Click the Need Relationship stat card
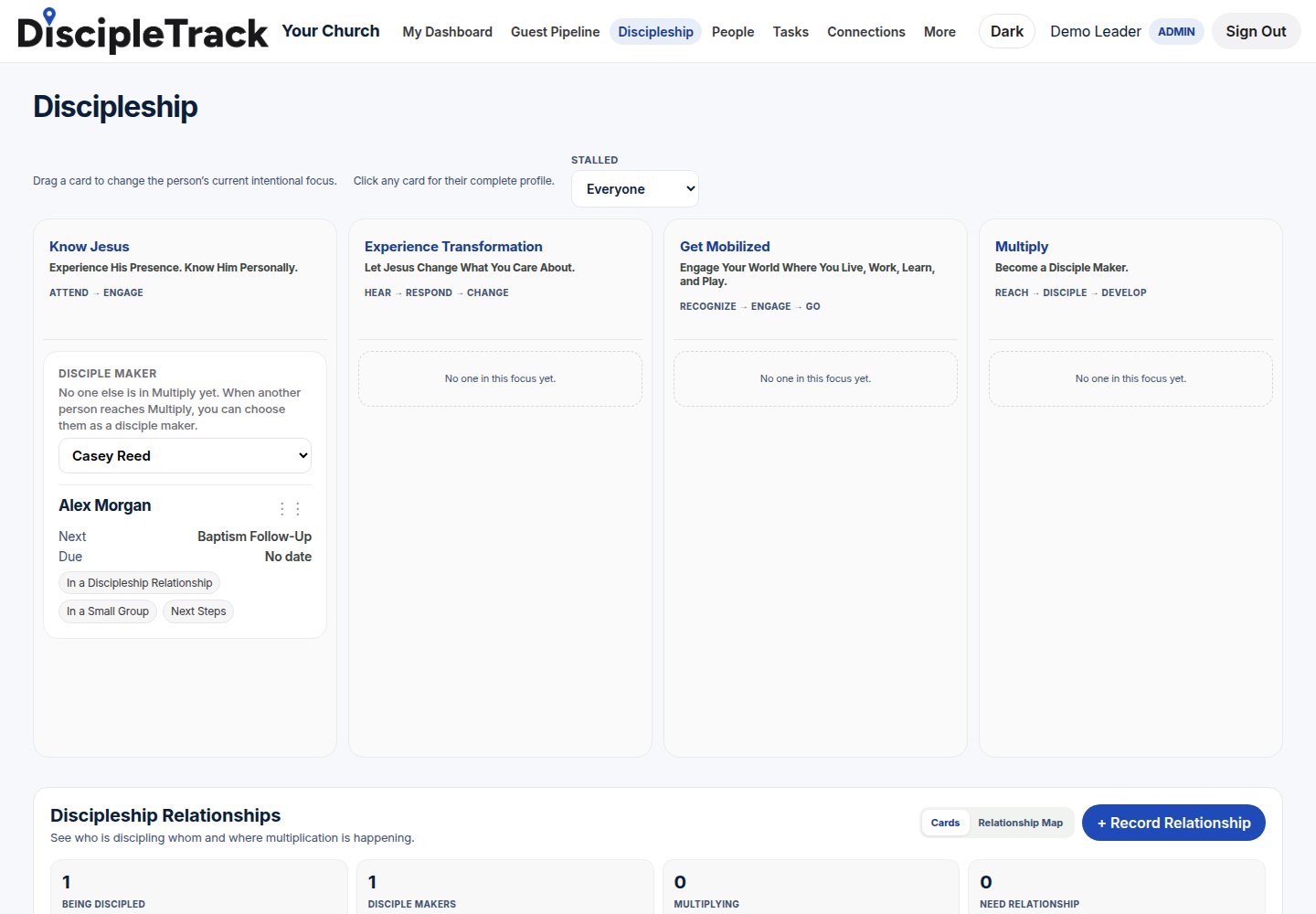The image size is (1316, 914). [x=1117, y=888]
